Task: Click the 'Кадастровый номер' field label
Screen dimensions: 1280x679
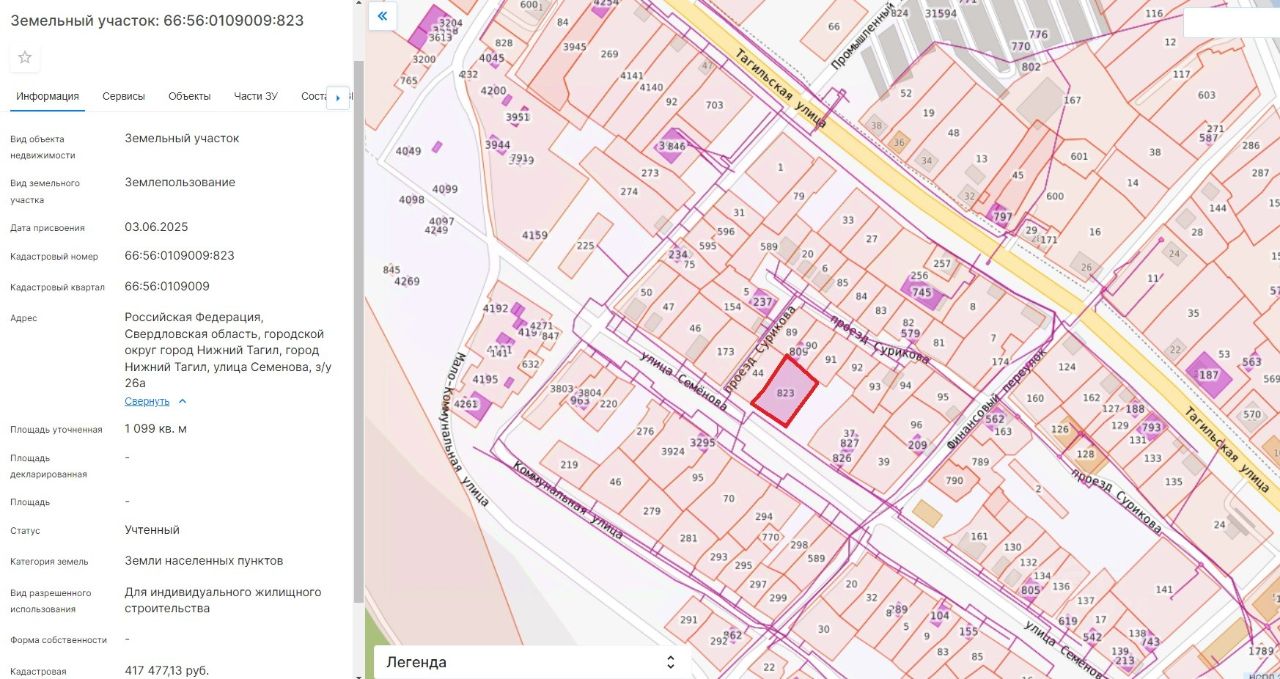Action: point(54,257)
